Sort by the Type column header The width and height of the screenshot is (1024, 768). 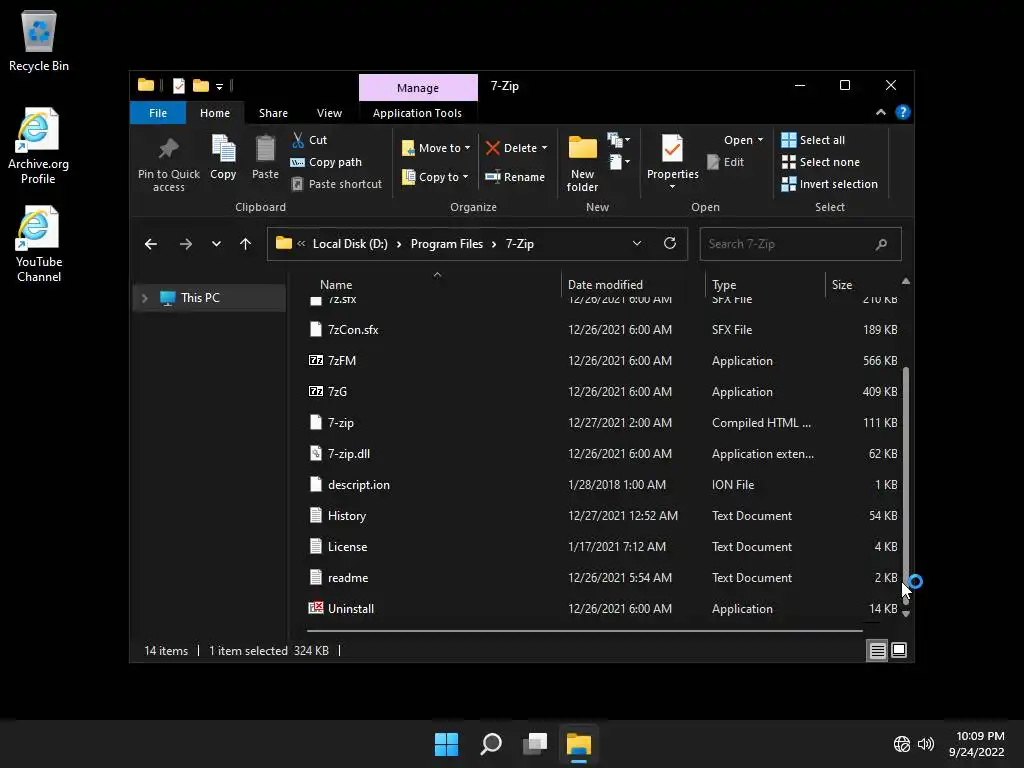(x=724, y=285)
